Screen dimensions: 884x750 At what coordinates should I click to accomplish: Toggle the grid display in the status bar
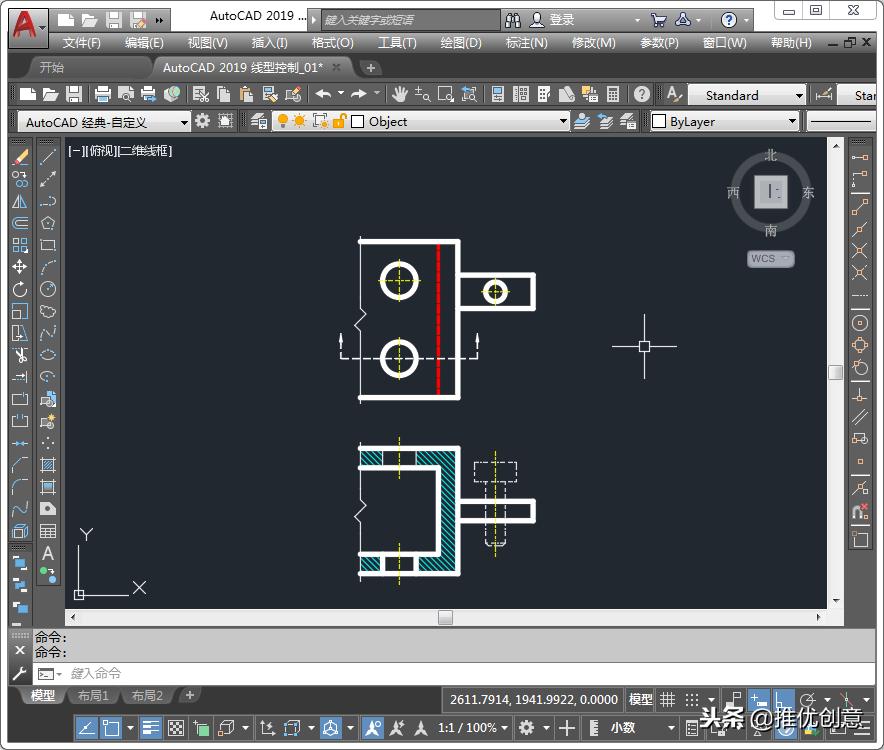(x=666, y=698)
